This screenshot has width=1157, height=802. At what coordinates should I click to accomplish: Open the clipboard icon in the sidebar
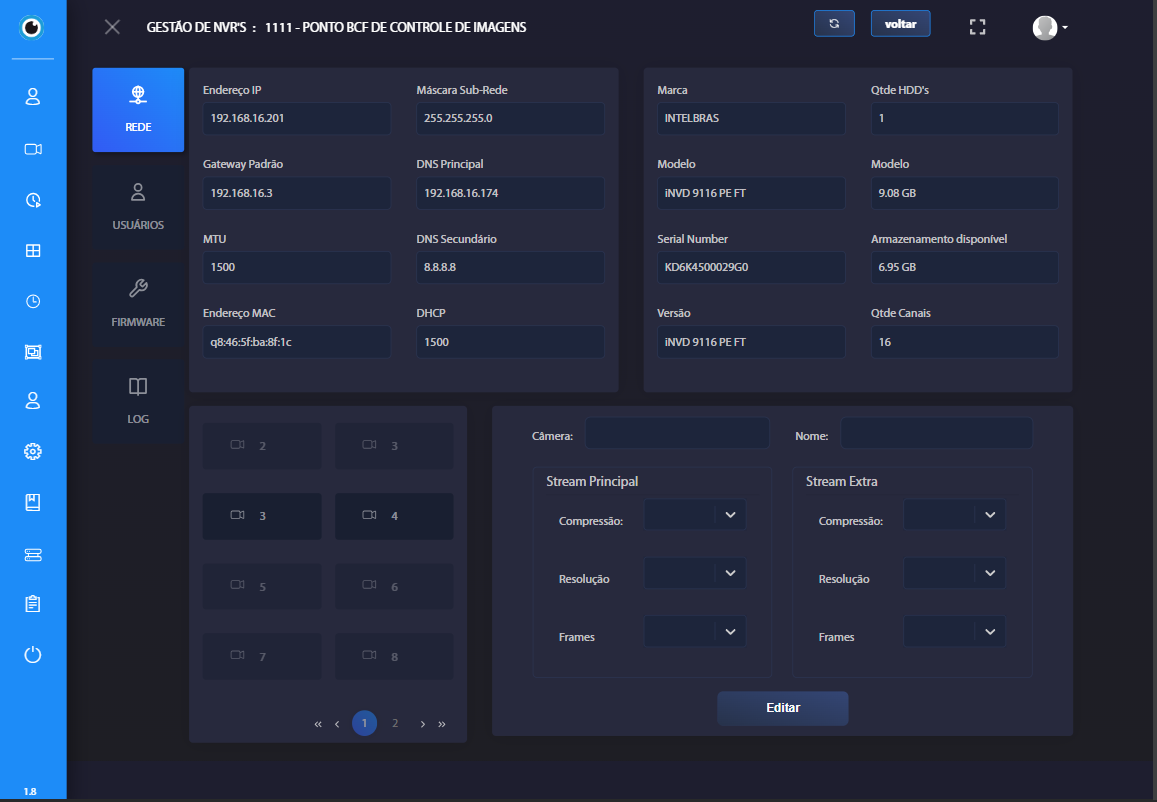click(32, 604)
